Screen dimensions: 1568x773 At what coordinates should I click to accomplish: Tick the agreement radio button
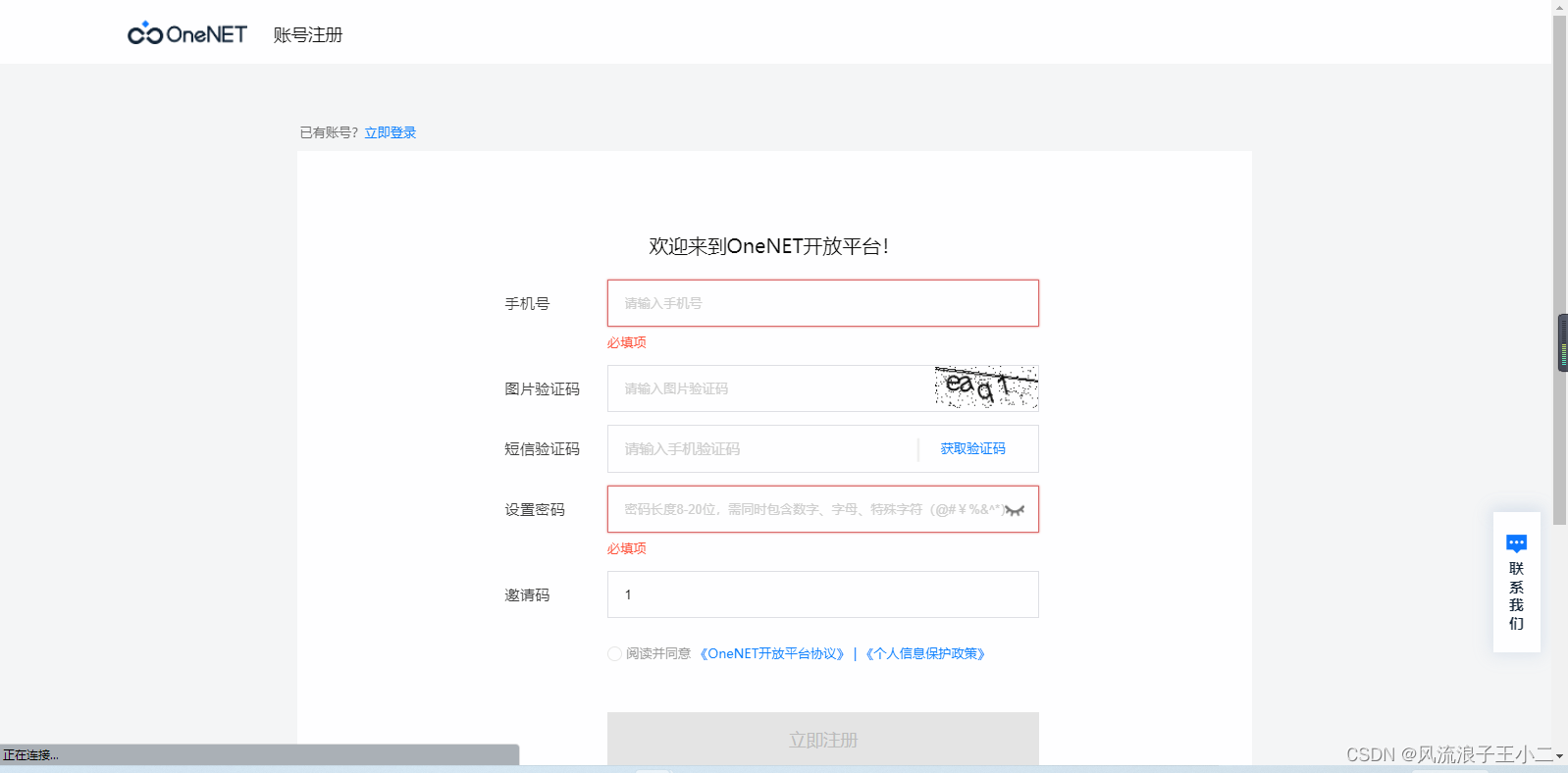[x=614, y=654]
